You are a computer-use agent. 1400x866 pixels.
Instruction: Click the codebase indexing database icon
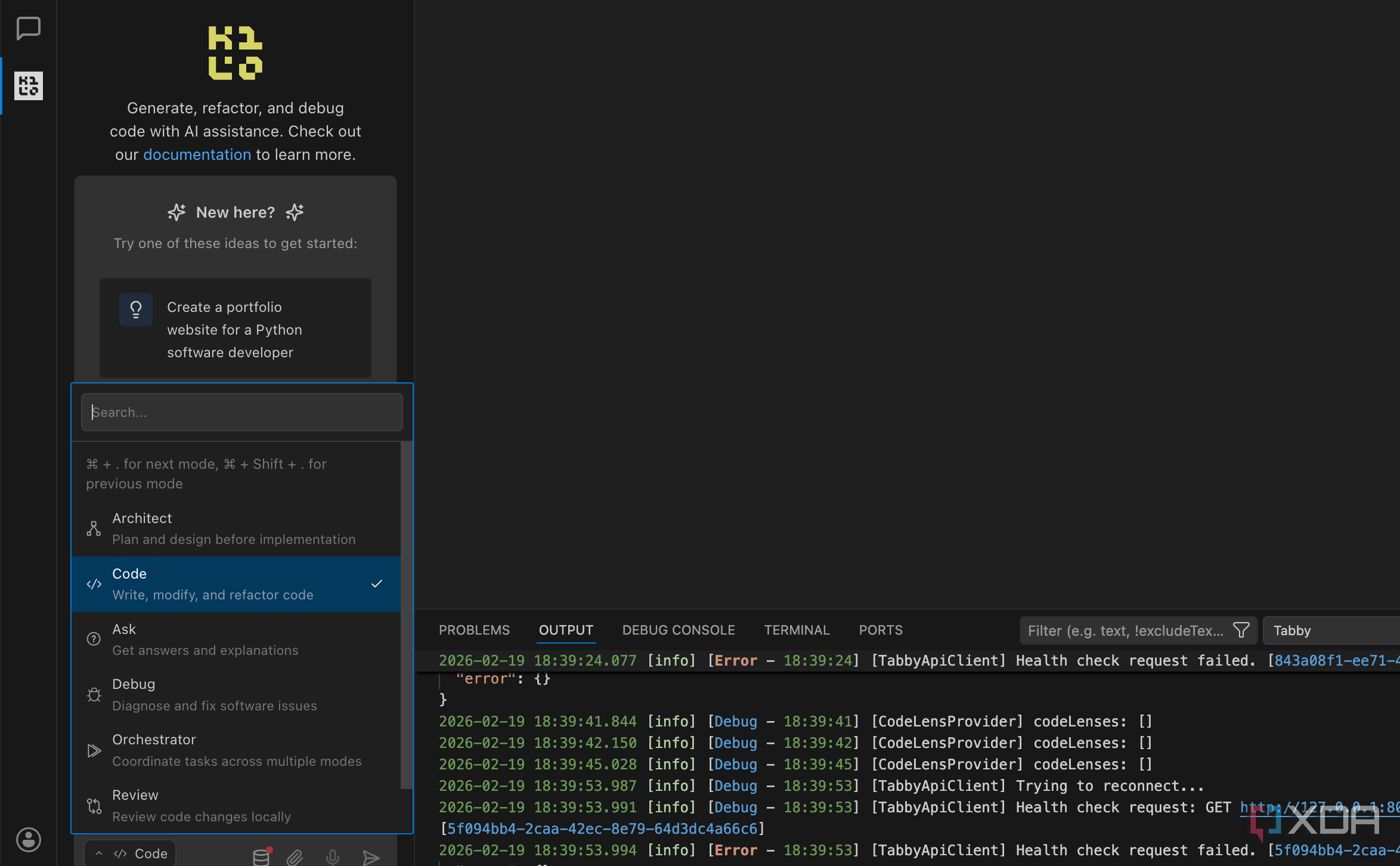coord(262,856)
